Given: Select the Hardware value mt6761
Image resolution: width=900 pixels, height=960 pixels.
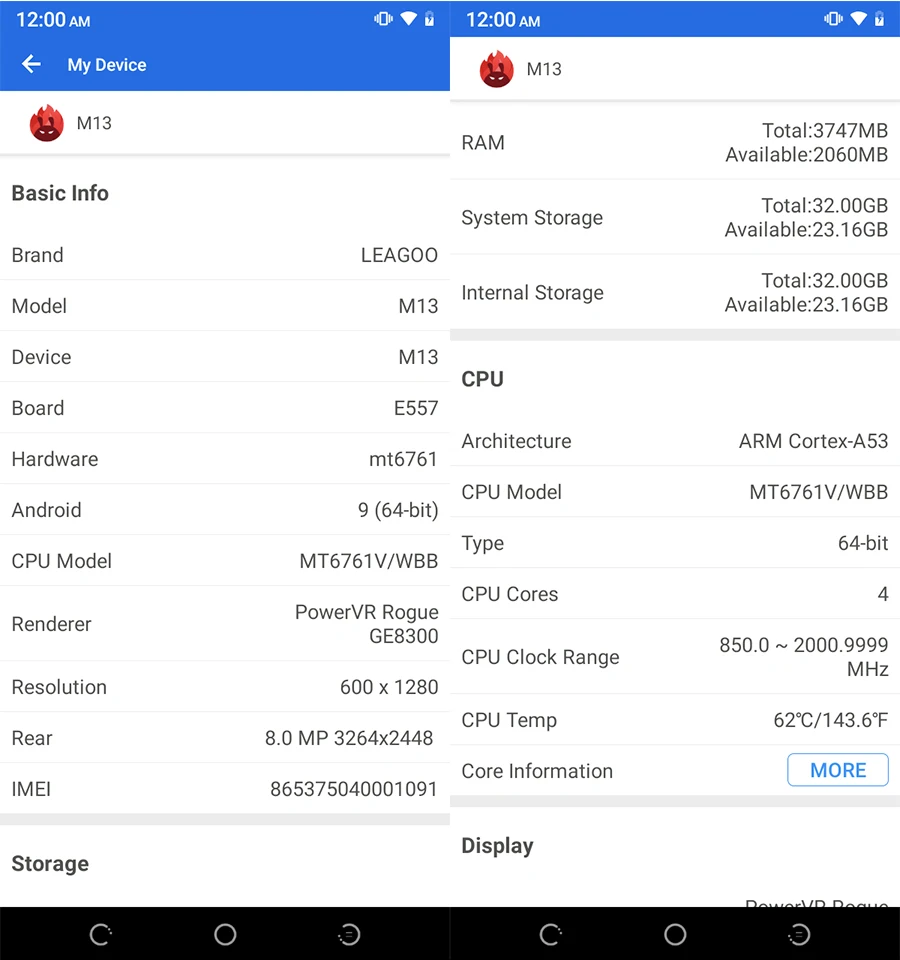Looking at the screenshot, I should tap(403, 459).
